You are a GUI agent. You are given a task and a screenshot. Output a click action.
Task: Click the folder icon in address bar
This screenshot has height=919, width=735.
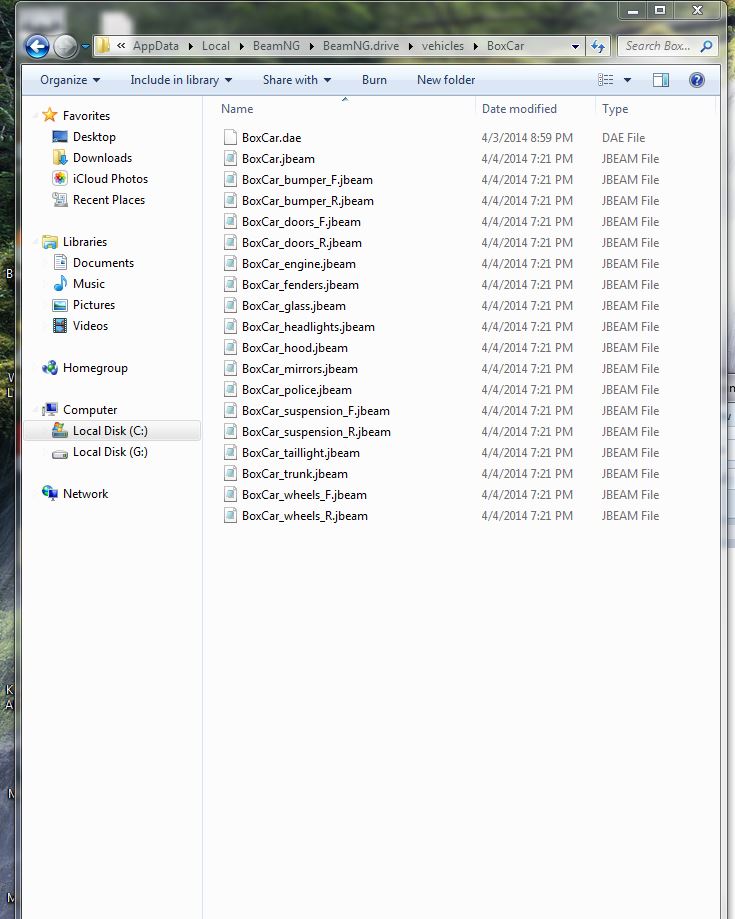[103, 46]
